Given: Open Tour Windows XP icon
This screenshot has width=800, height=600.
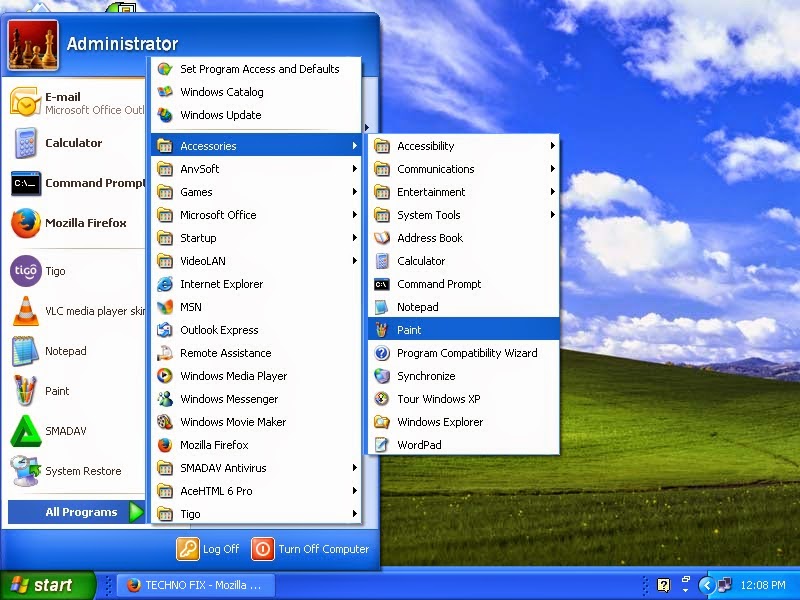Looking at the screenshot, I should 382,398.
